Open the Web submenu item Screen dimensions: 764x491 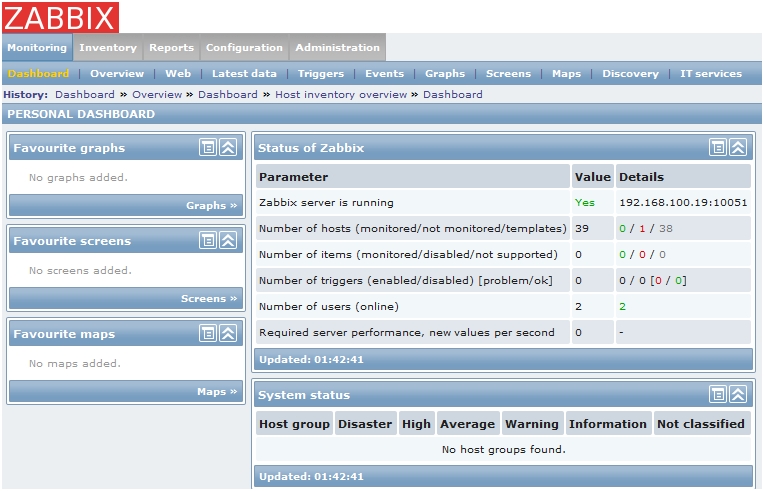pos(178,74)
